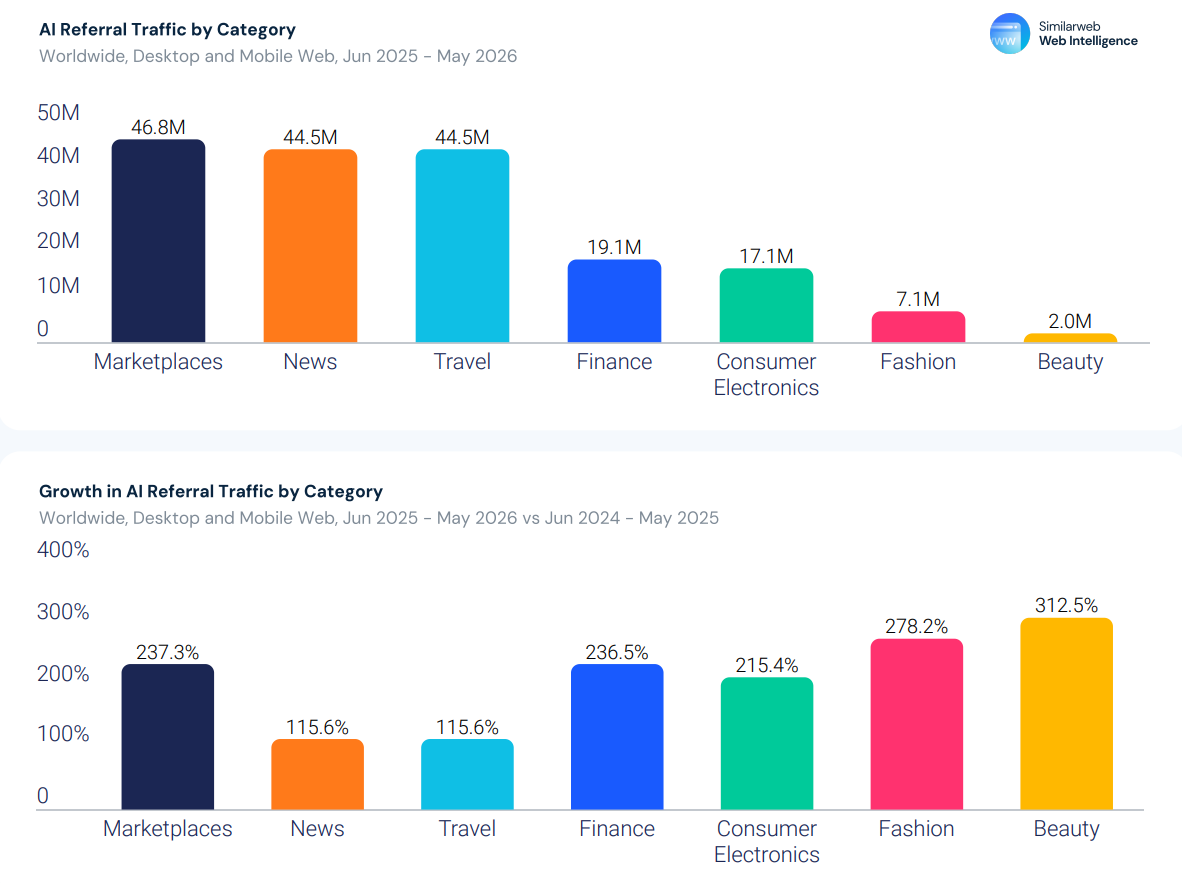Click the subtitle containing "vs Jun 2024 – May 2025"
The width and height of the screenshot is (1182, 883).
click(379, 518)
